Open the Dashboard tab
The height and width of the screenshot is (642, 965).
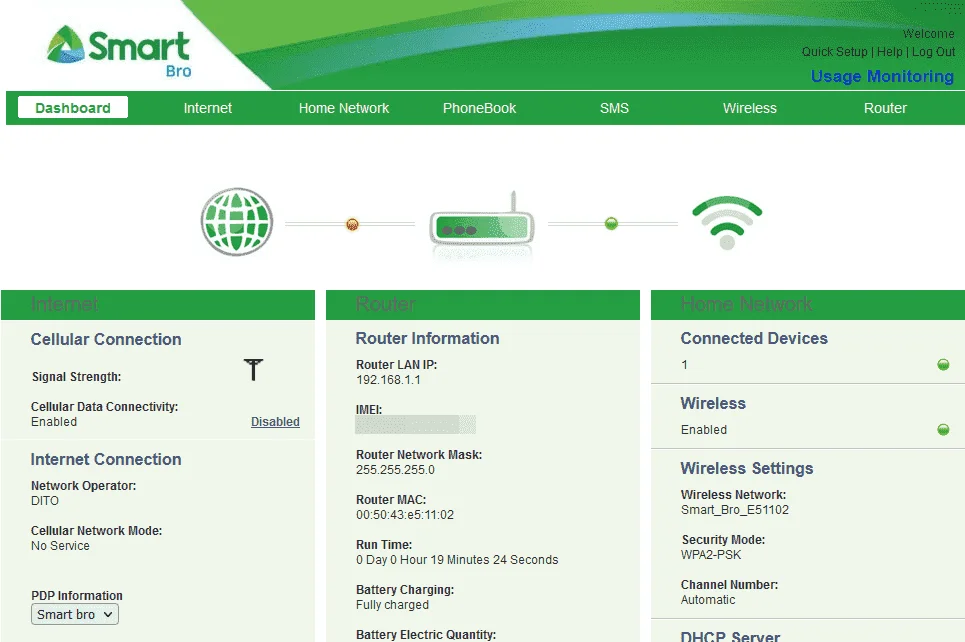click(73, 107)
